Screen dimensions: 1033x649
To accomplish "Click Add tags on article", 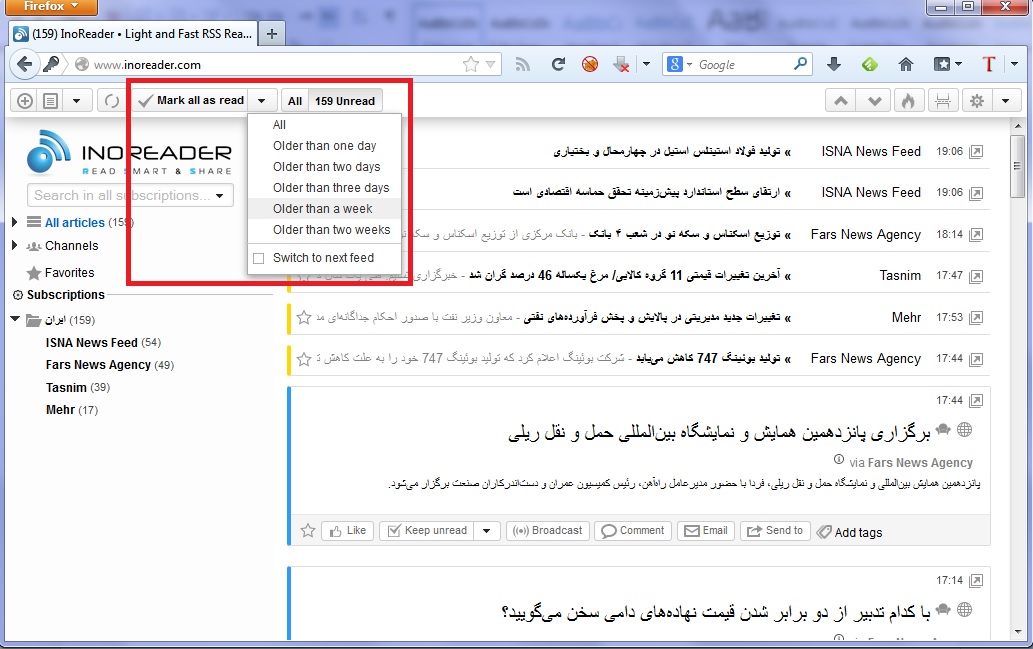I will click(850, 532).
